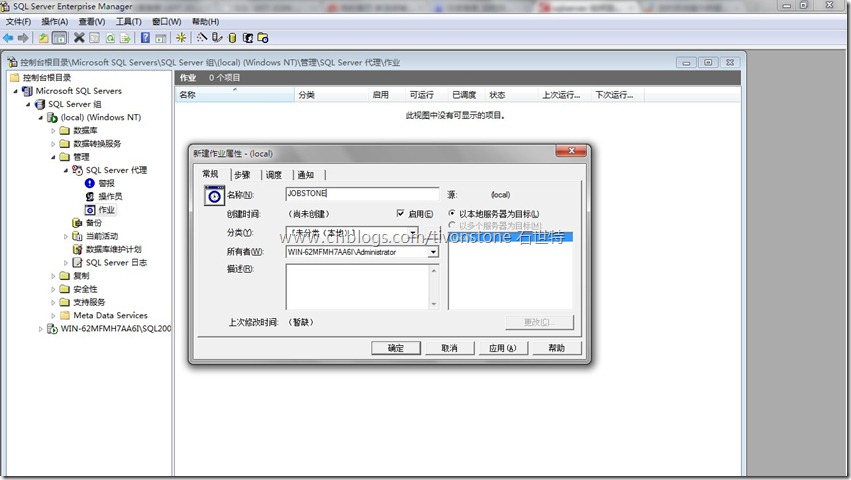
Task: Open the 工具(T) menu
Action: point(128,21)
